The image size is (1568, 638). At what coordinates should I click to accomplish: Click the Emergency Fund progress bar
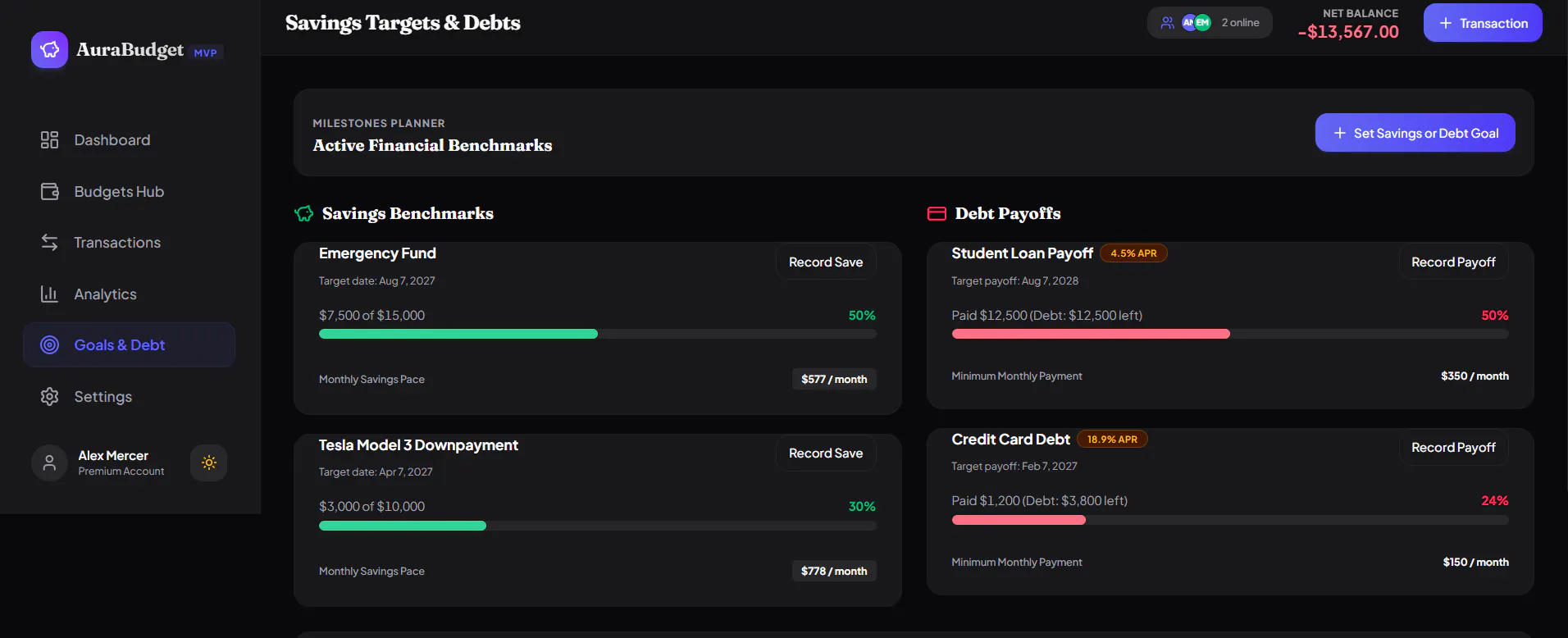tap(598, 334)
